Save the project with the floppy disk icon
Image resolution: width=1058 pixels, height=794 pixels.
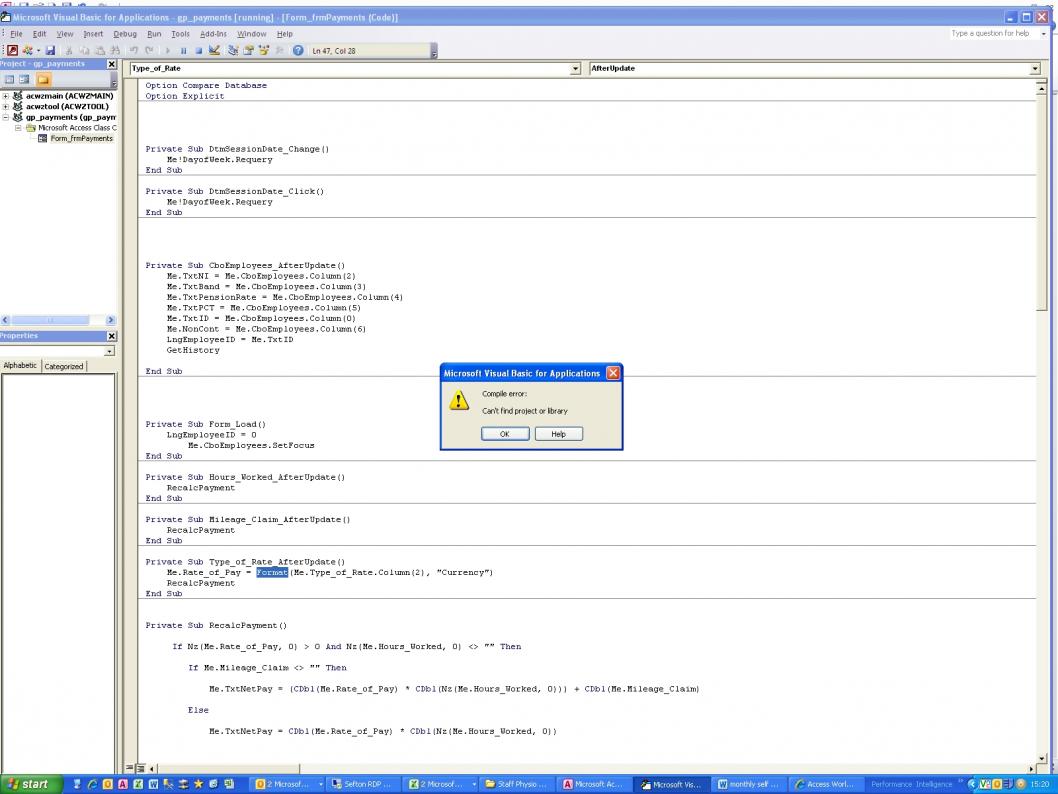coord(50,51)
